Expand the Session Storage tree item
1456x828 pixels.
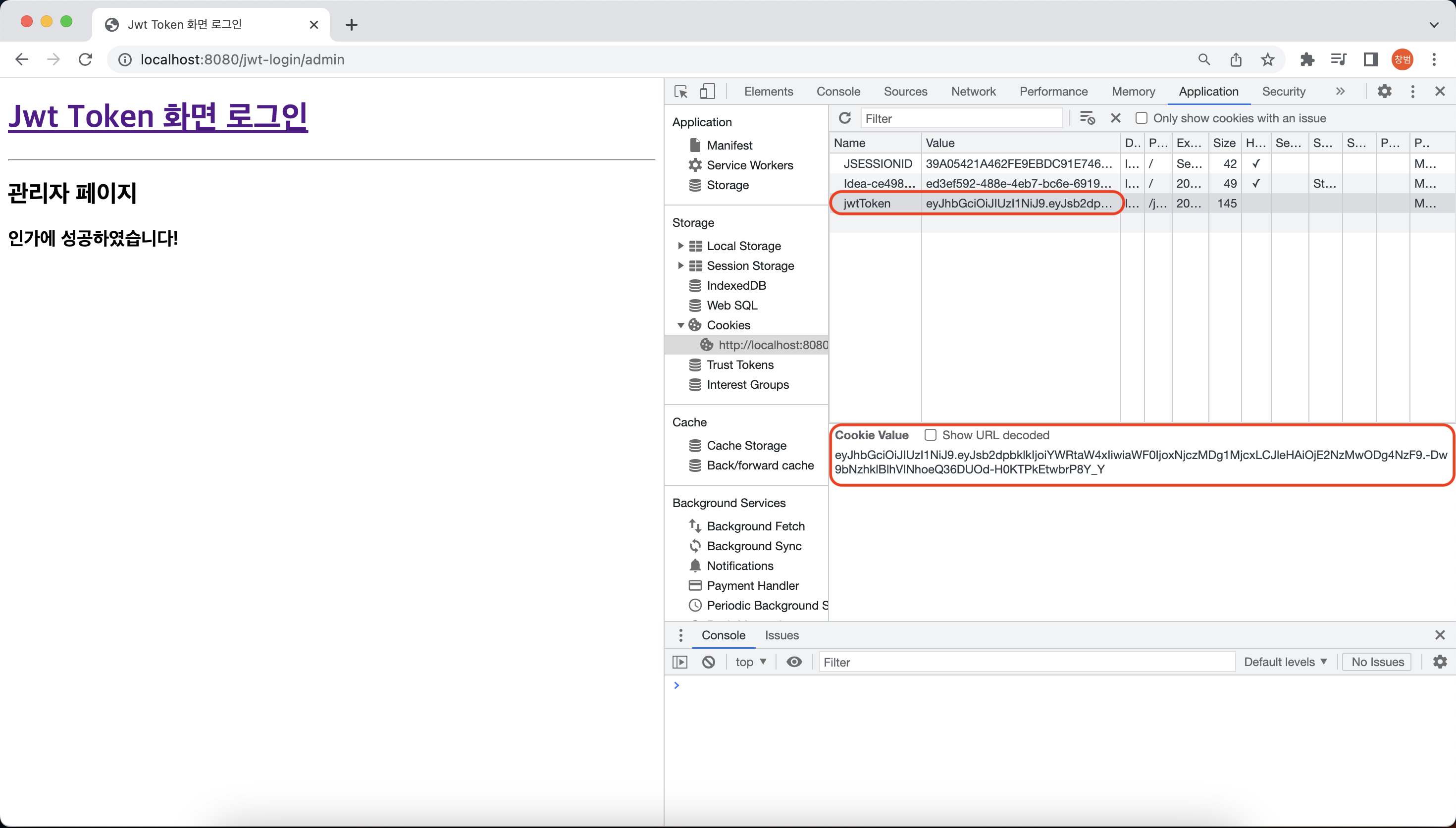click(680, 265)
